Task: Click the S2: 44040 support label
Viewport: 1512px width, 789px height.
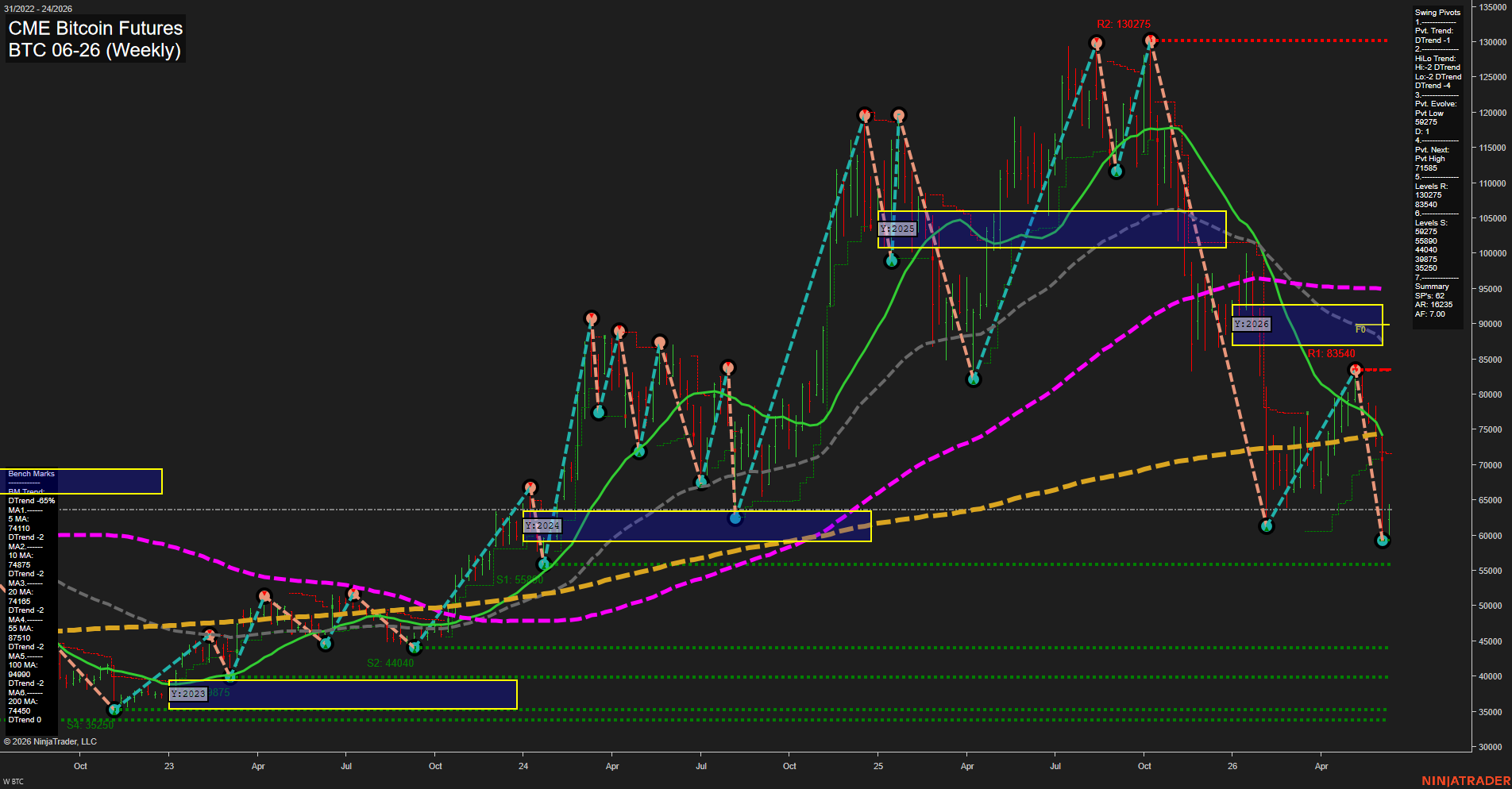Action: pos(390,663)
